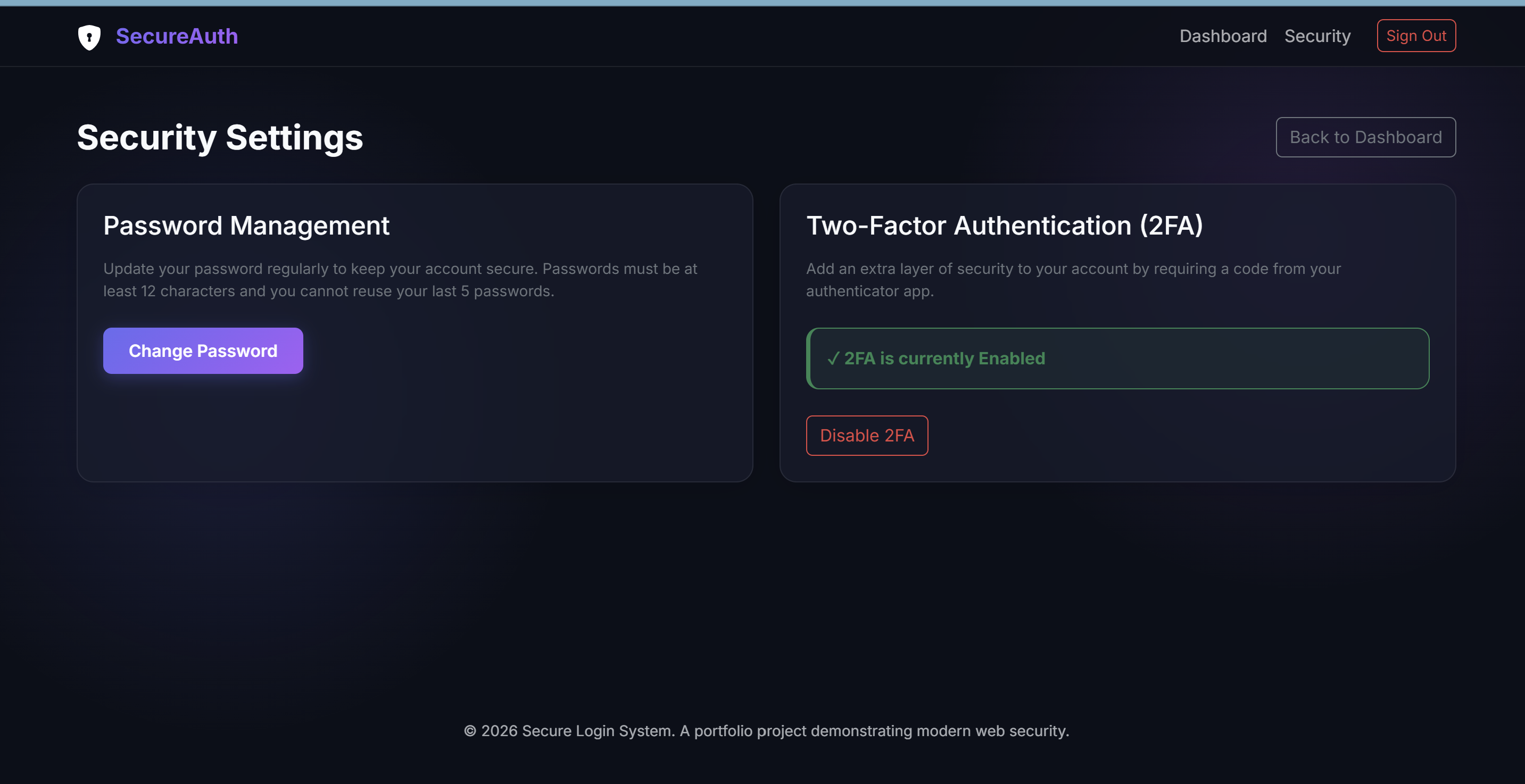This screenshot has height=784, width=1525.
Task: Click the authenticator app description text
Action: tap(1073, 280)
